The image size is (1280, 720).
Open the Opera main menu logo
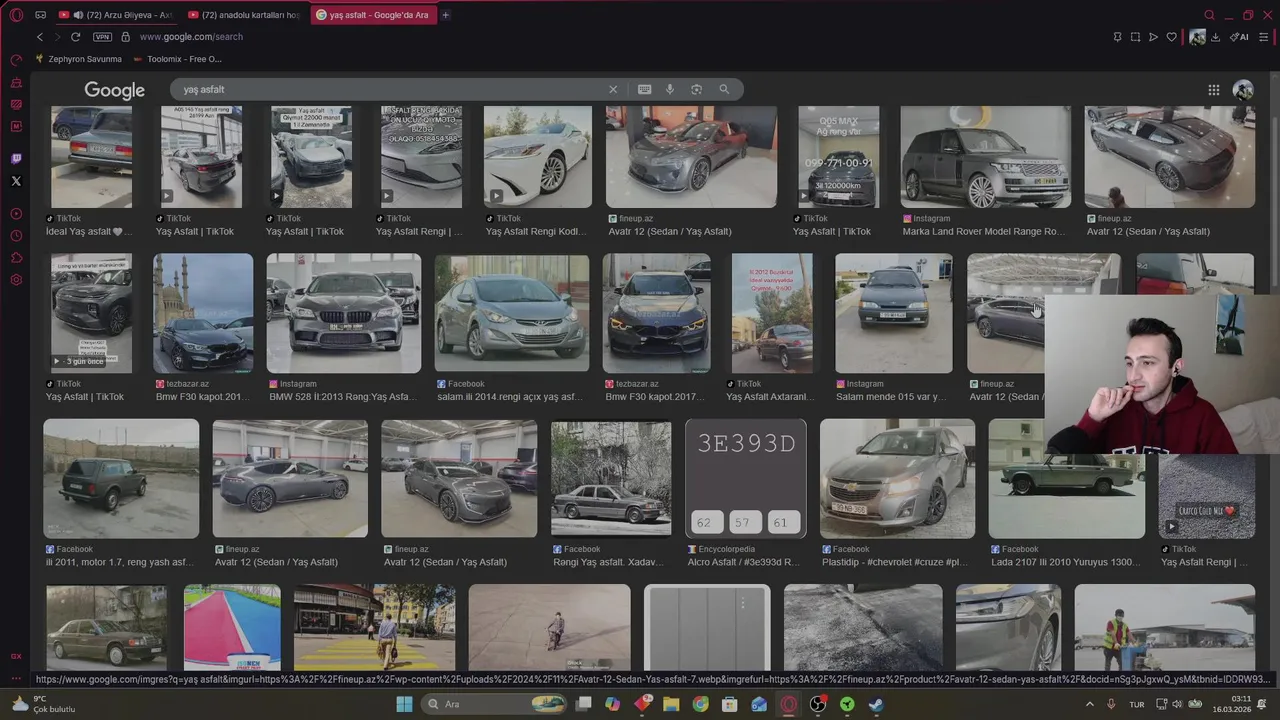click(16, 15)
